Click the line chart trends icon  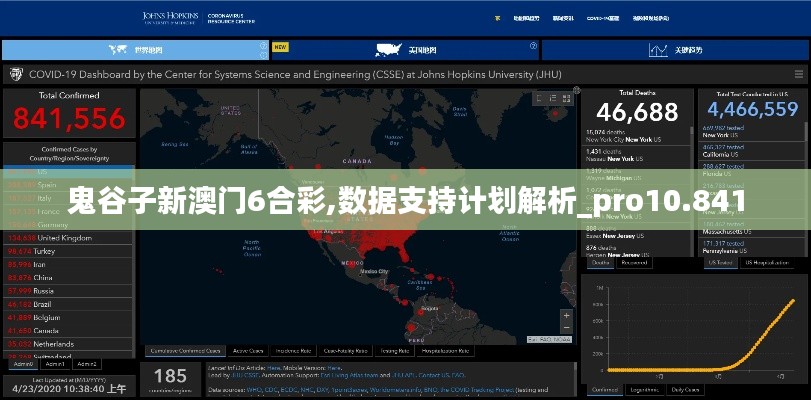tap(658, 50)
